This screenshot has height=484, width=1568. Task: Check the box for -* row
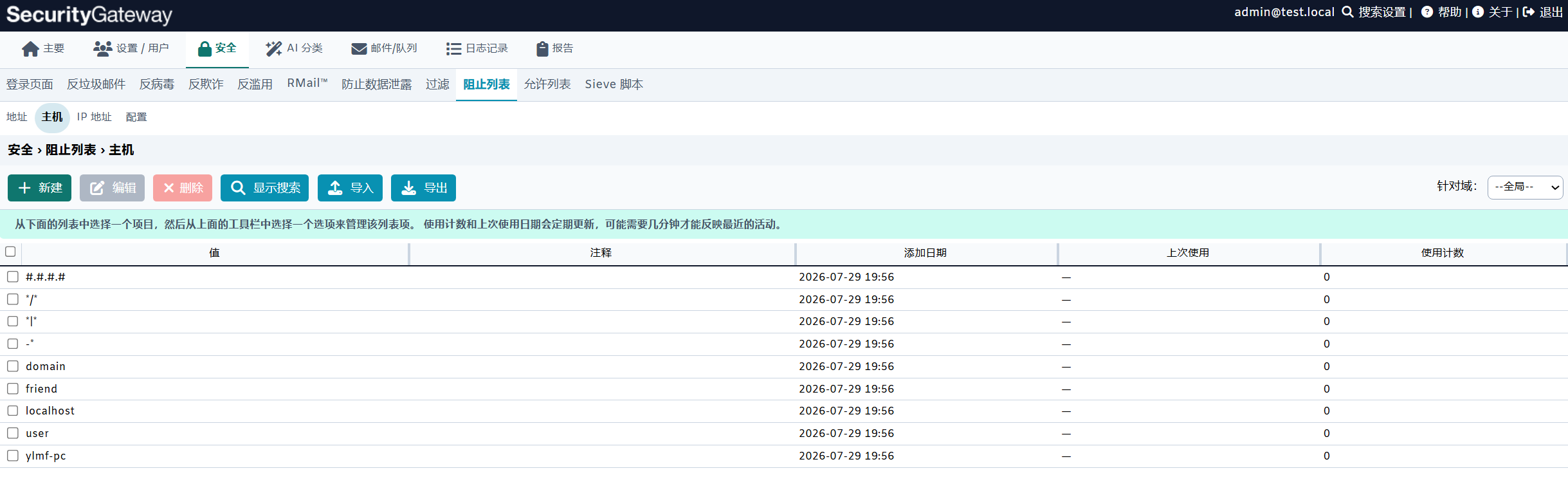coord(13,344)
